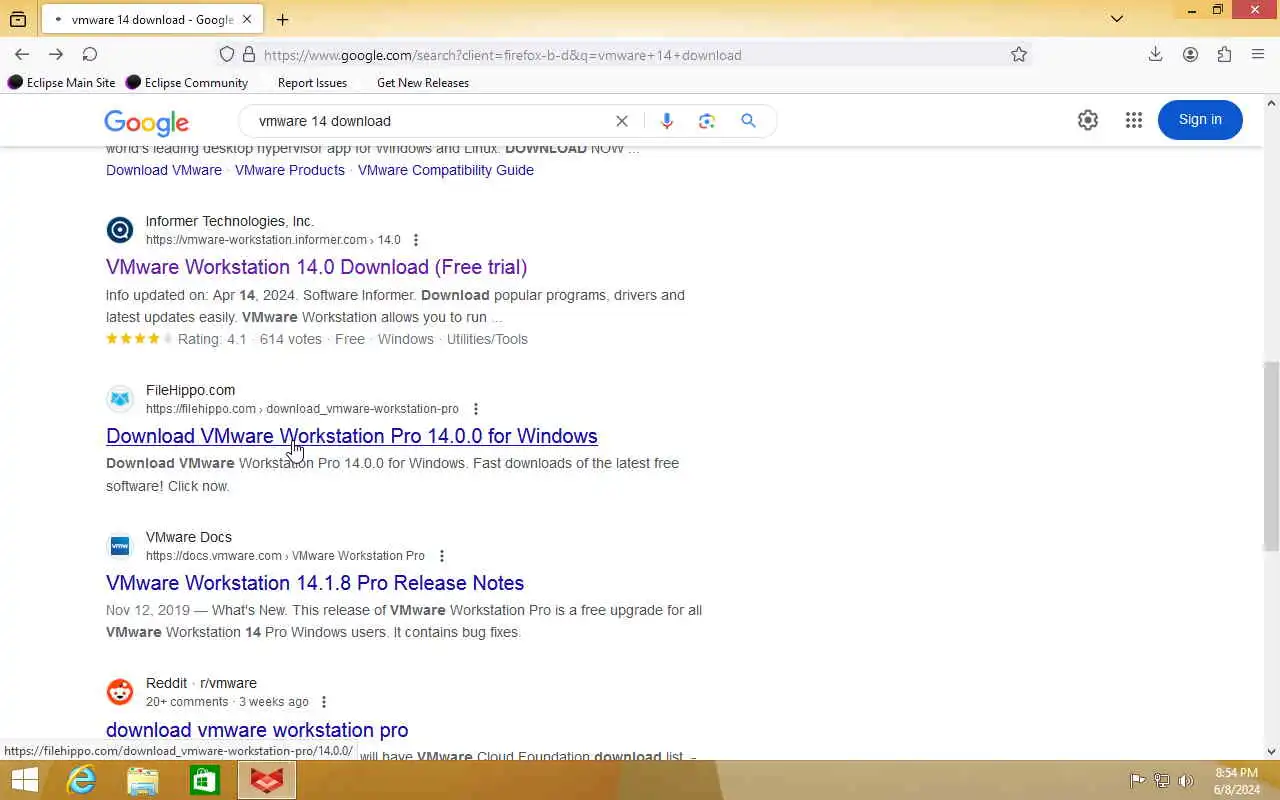This screenshot has width=1280, height=800.
Task: Open the network tray icon
Action: [x=1162, y=781]
